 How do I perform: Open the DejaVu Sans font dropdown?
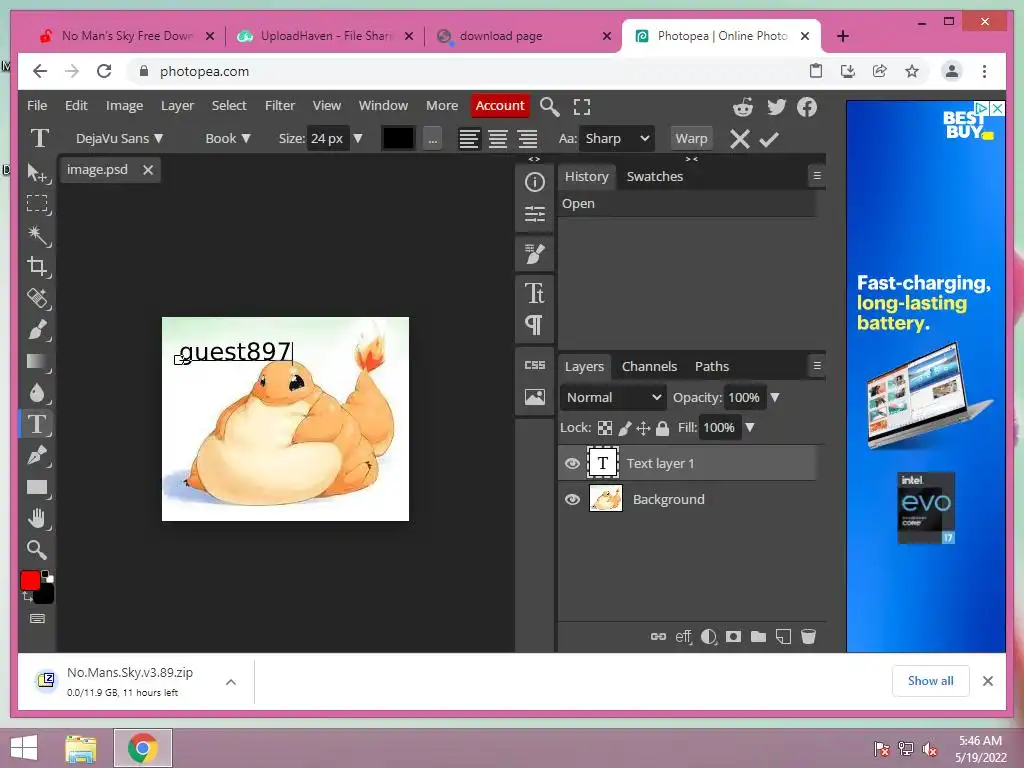pyautogui.click(x=119, y=138)
